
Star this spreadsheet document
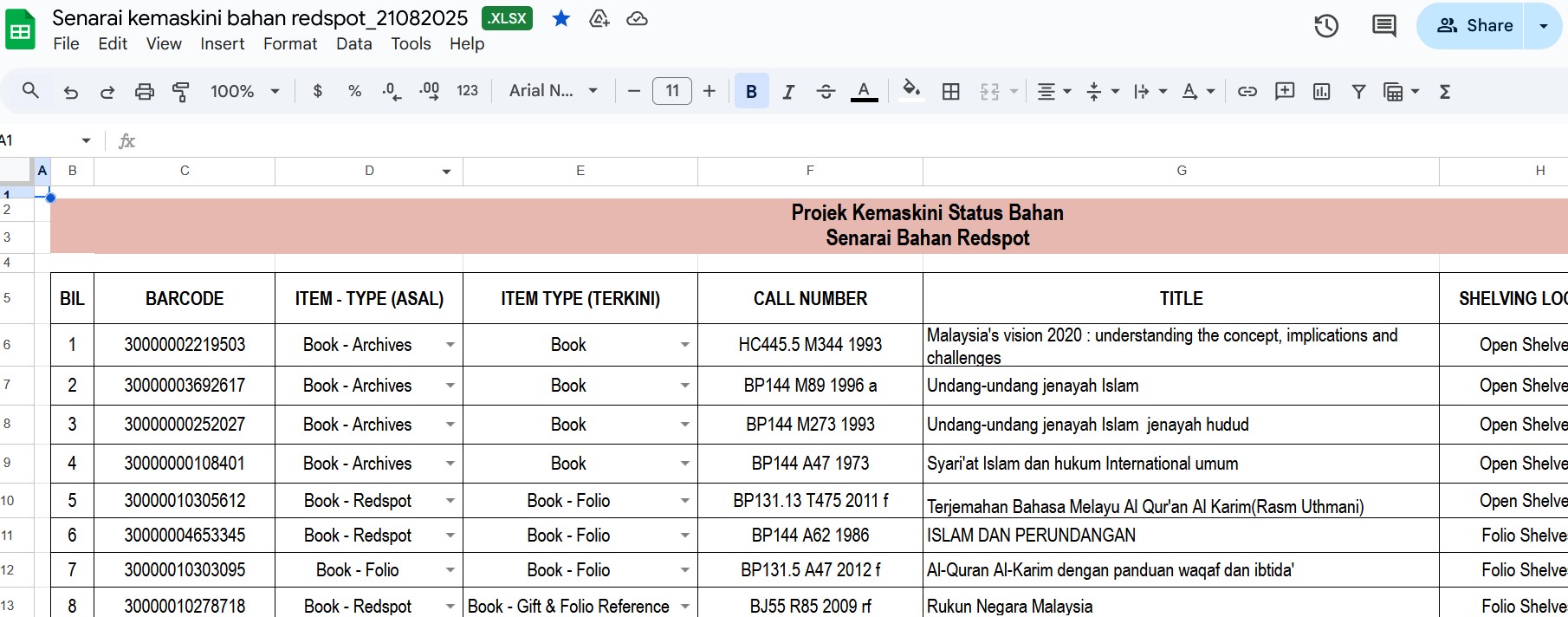[x=561, y=18]
